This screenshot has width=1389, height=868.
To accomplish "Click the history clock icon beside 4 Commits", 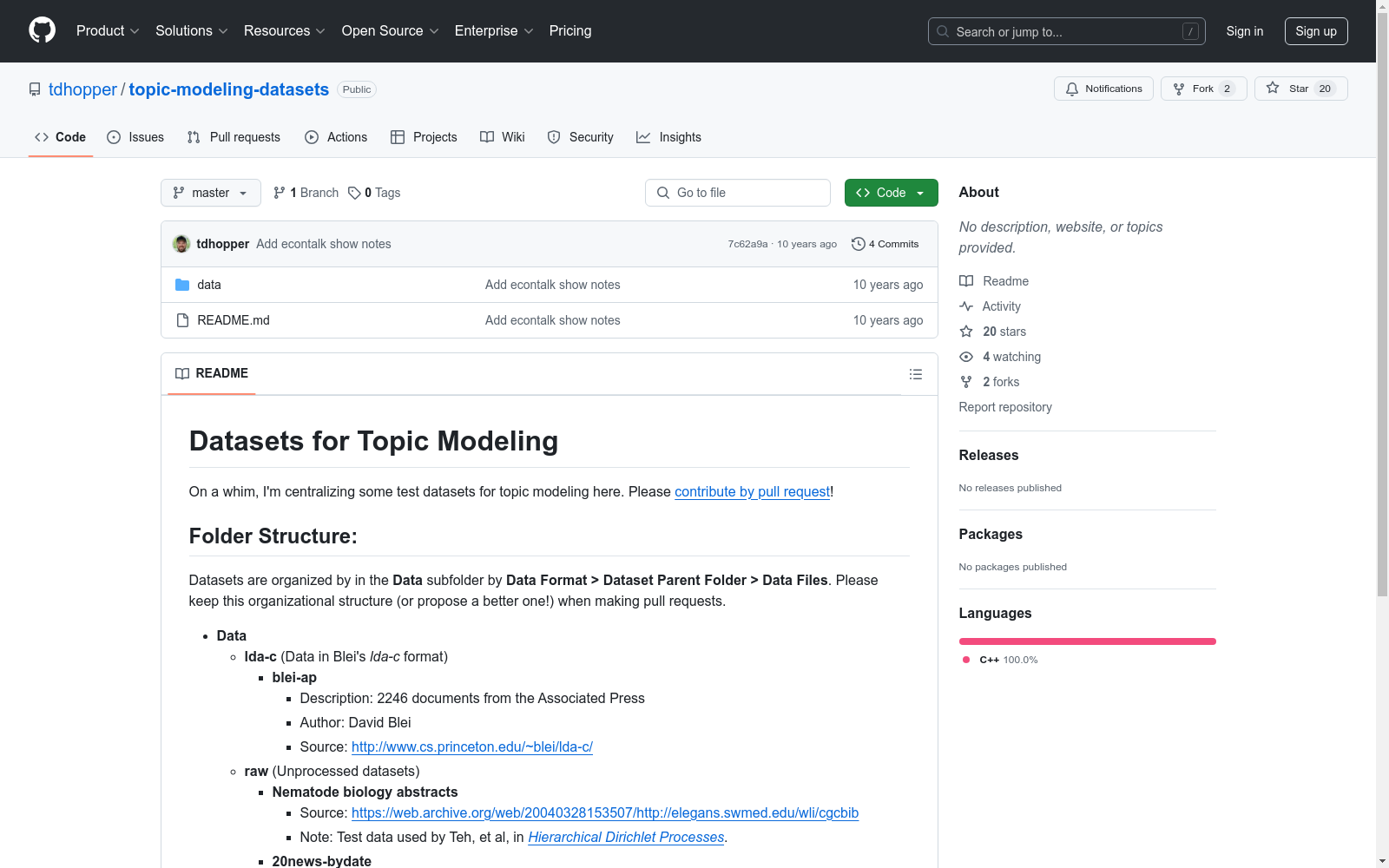I will point(859,244).
